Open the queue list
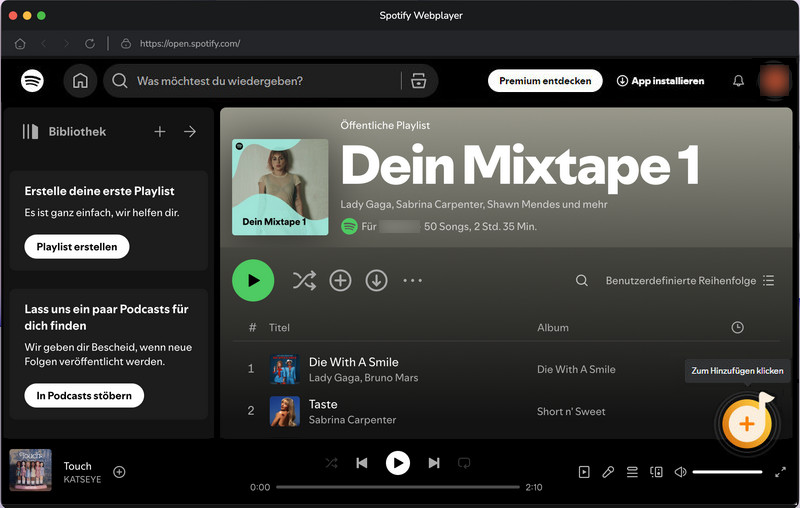The width and height of the screenshot is (800, 508). coord(632,472)
